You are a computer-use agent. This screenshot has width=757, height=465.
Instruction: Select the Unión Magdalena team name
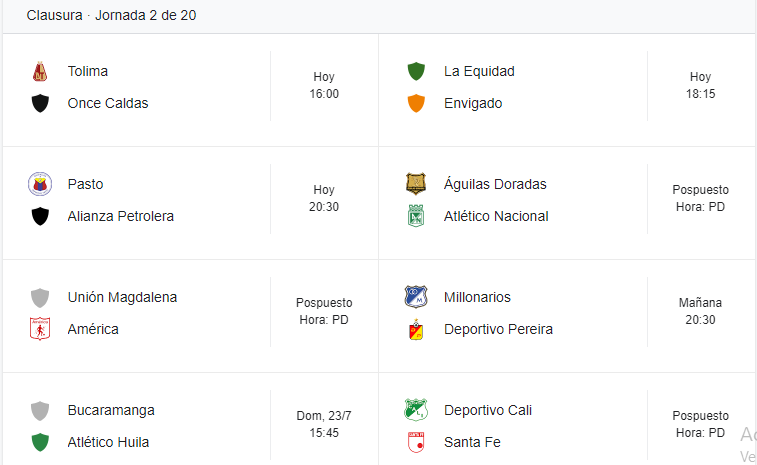[122, 297]
